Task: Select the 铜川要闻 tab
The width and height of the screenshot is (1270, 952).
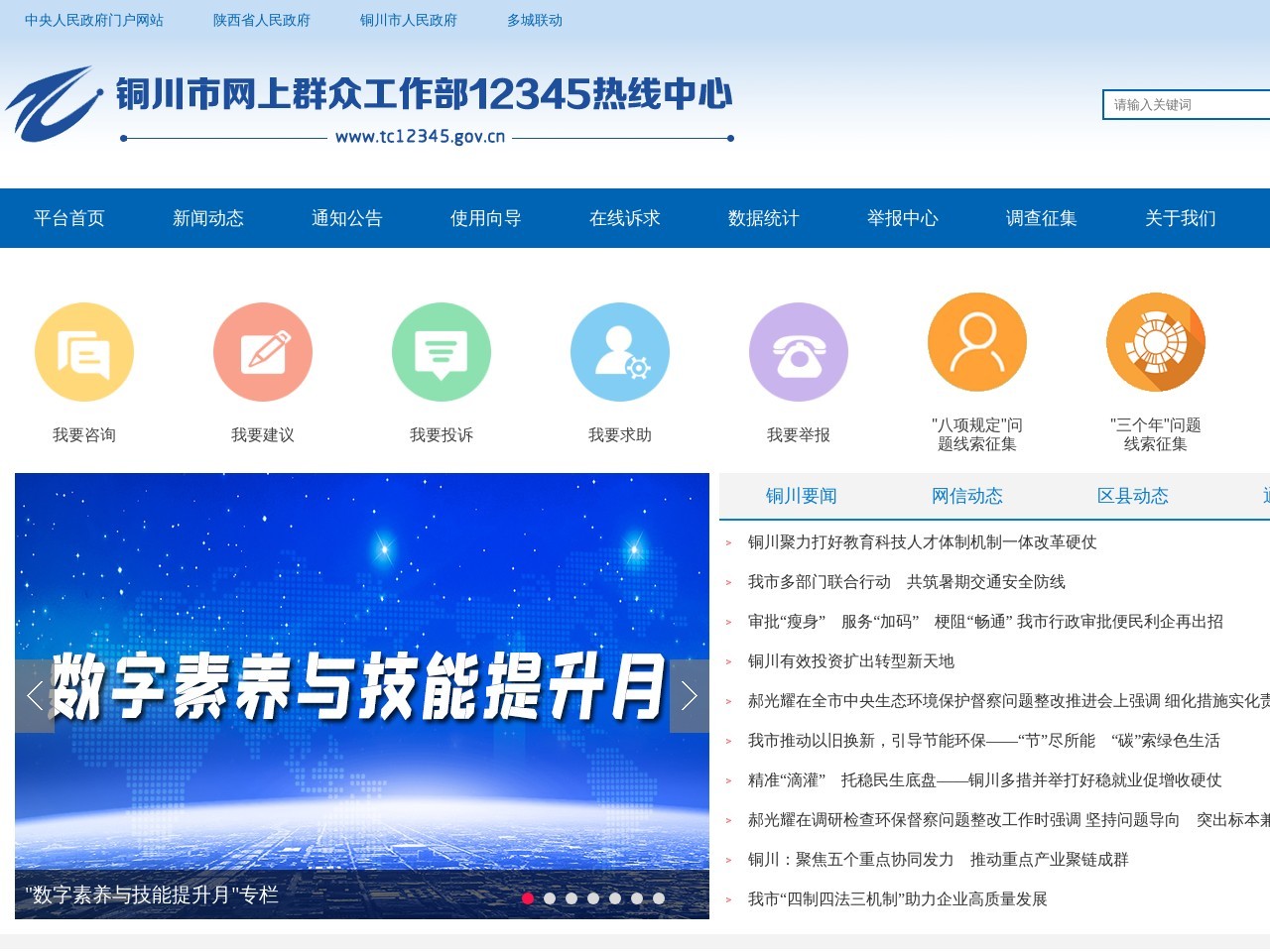Action: coord(802,496)
